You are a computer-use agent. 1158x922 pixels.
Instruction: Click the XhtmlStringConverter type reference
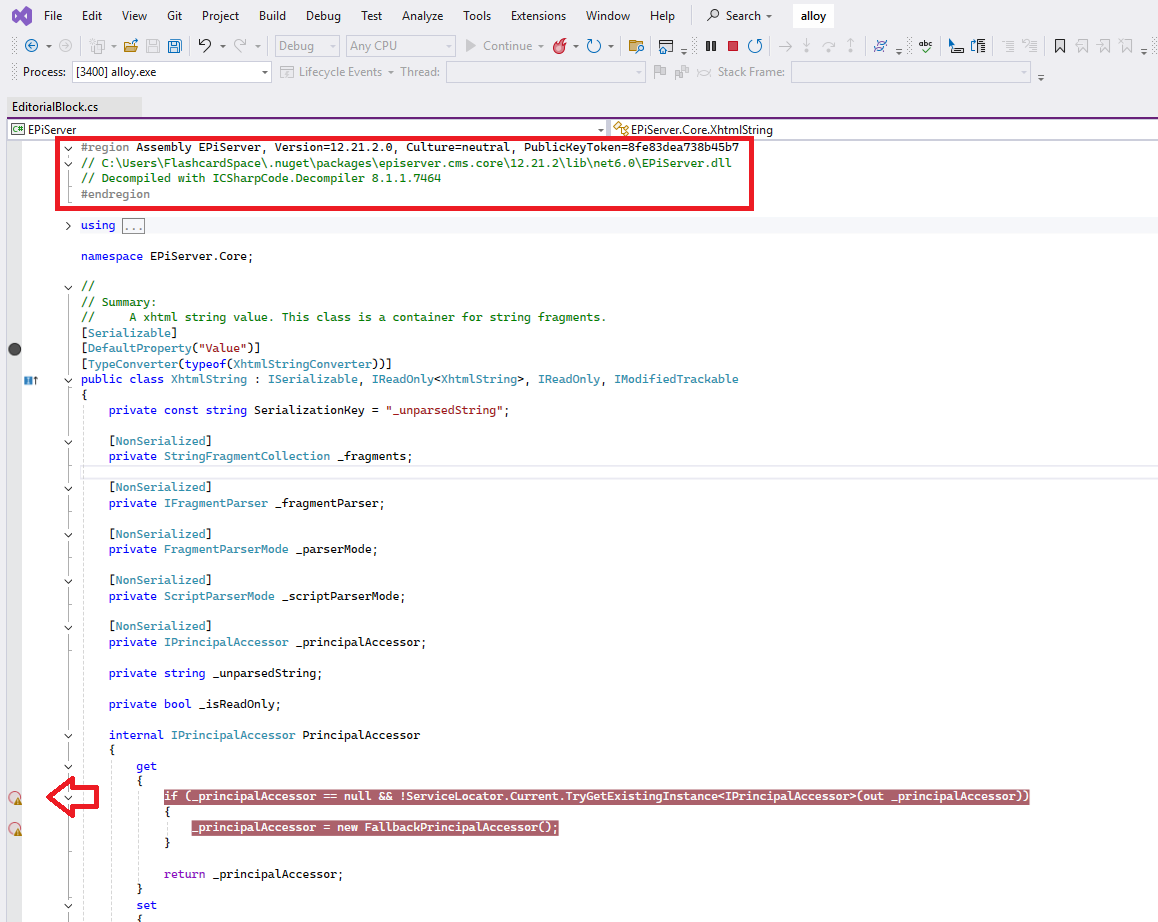[303, 363]
